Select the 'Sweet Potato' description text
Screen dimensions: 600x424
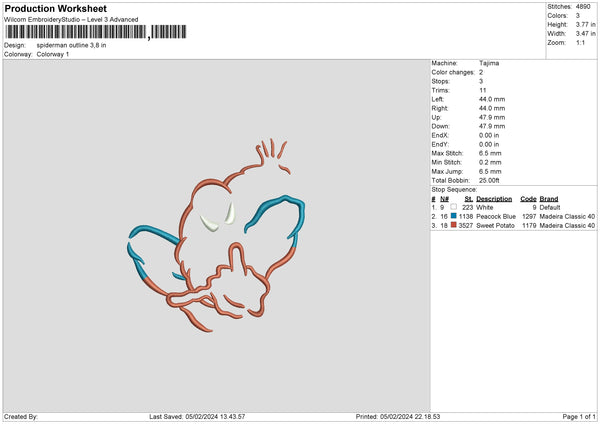[495, 226]
